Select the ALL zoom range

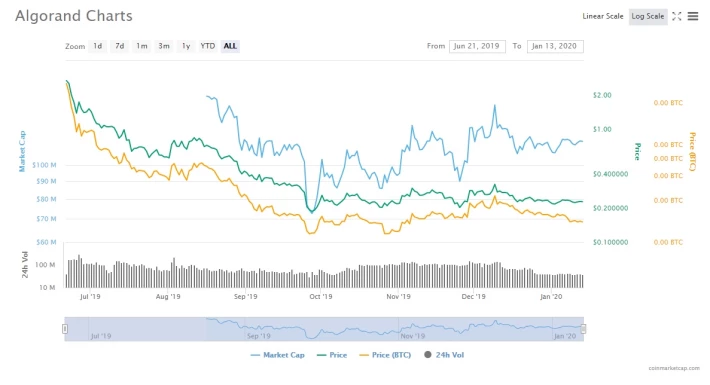[x=230, y=46]
